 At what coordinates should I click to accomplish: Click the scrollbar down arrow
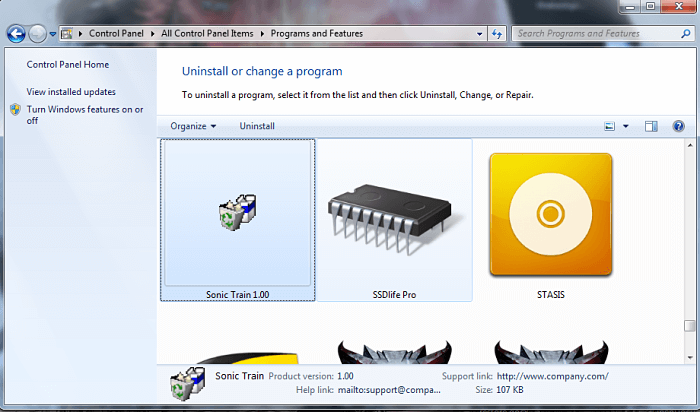pyautogui.click(x=690, y=358)
